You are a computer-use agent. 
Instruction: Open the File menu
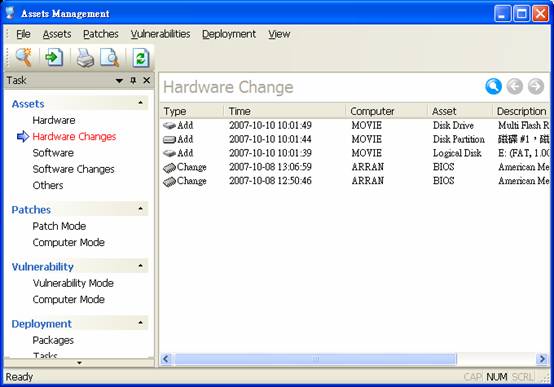pos(23,34)
